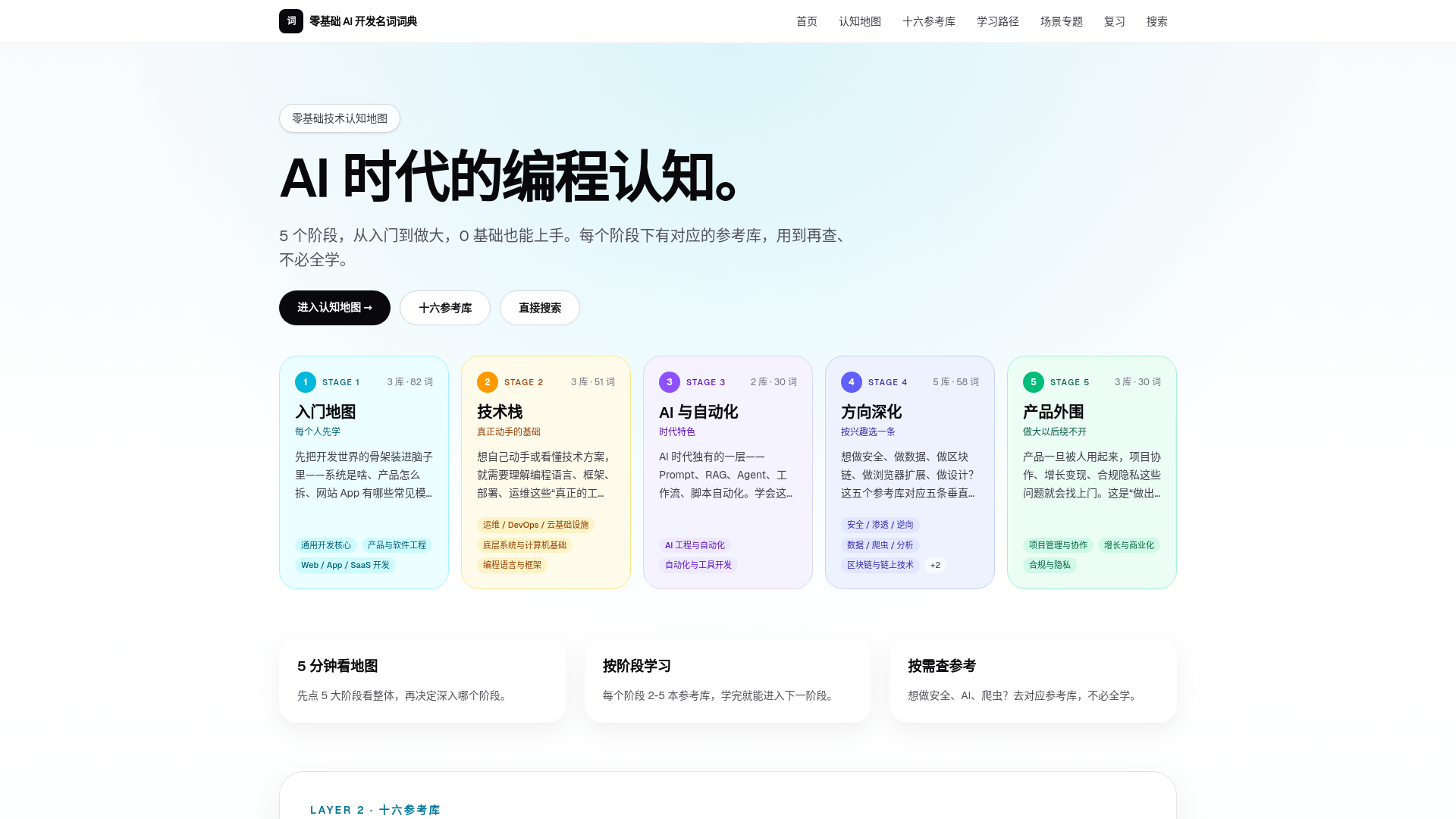
Task: Select 运维 / DevOps / 云基础设施 tag
Action: [x=535, y=525]
